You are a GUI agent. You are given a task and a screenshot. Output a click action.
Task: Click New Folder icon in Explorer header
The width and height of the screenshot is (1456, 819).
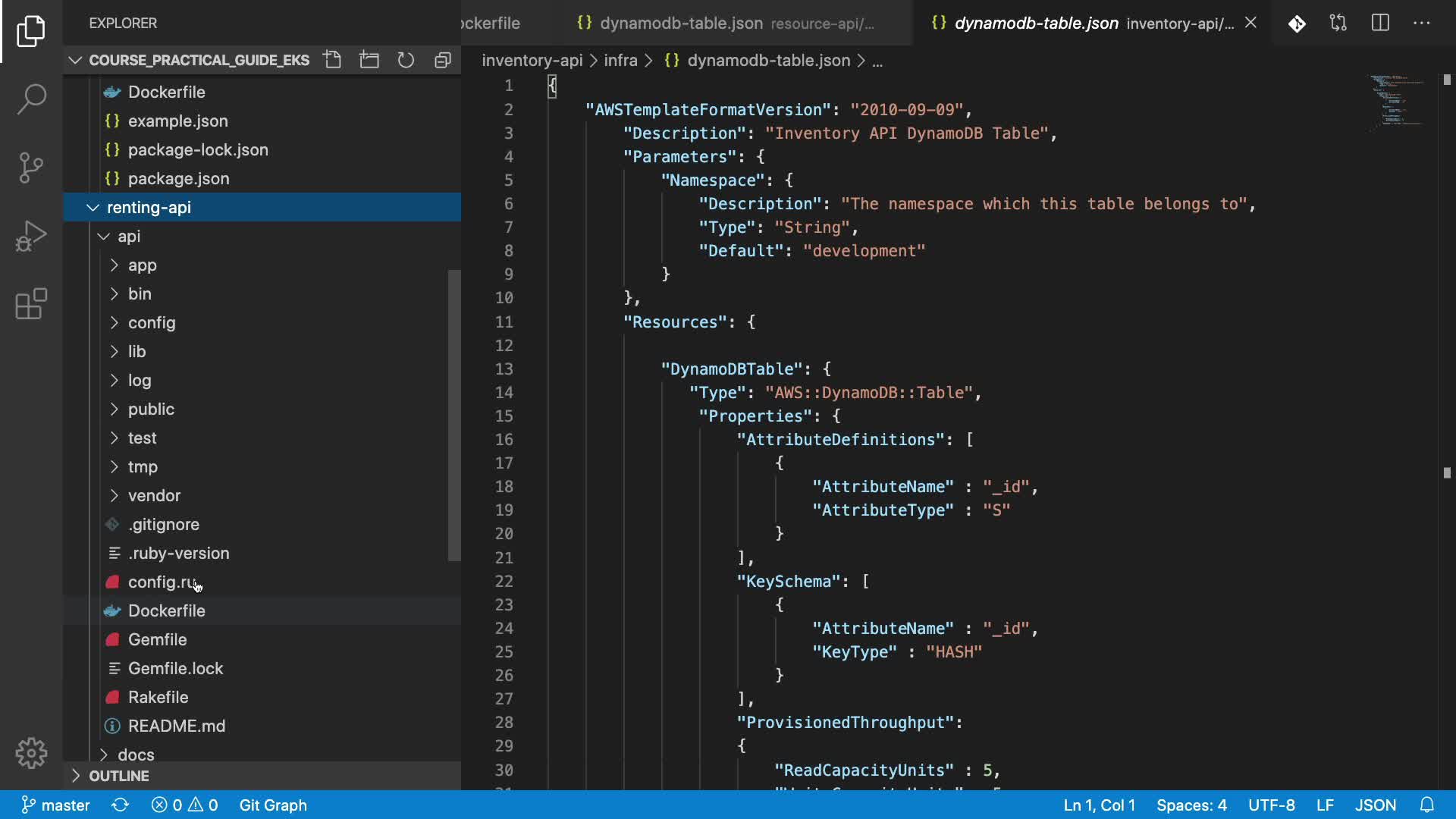(x=369, y=60)
